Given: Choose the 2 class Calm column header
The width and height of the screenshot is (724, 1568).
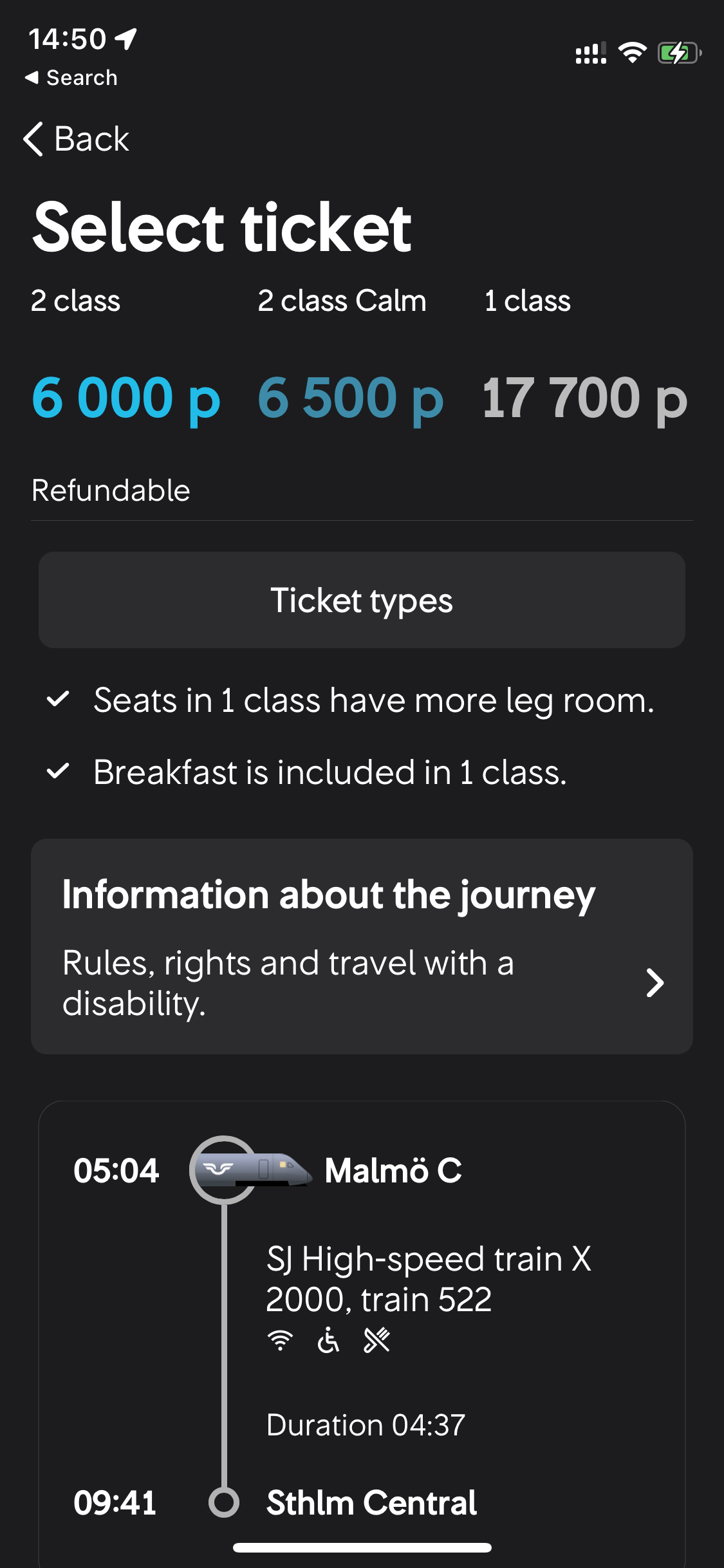Looking at the screenshot, I should [342, 301].
